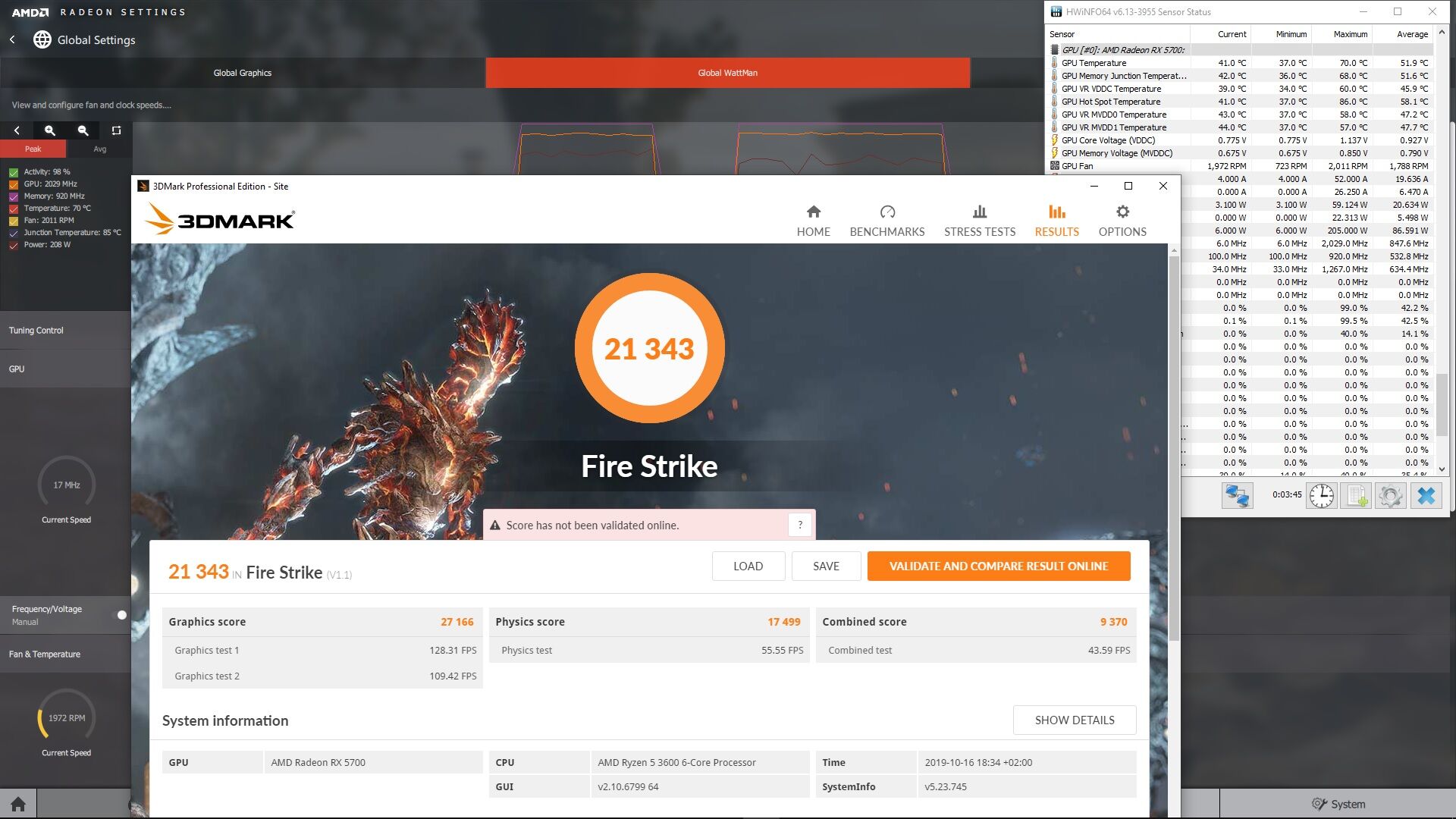1456x819 pixels.
Task: Select the GPU VR VDDC Temperature row
Action: pyautogui.click(x=1240, y=89)
